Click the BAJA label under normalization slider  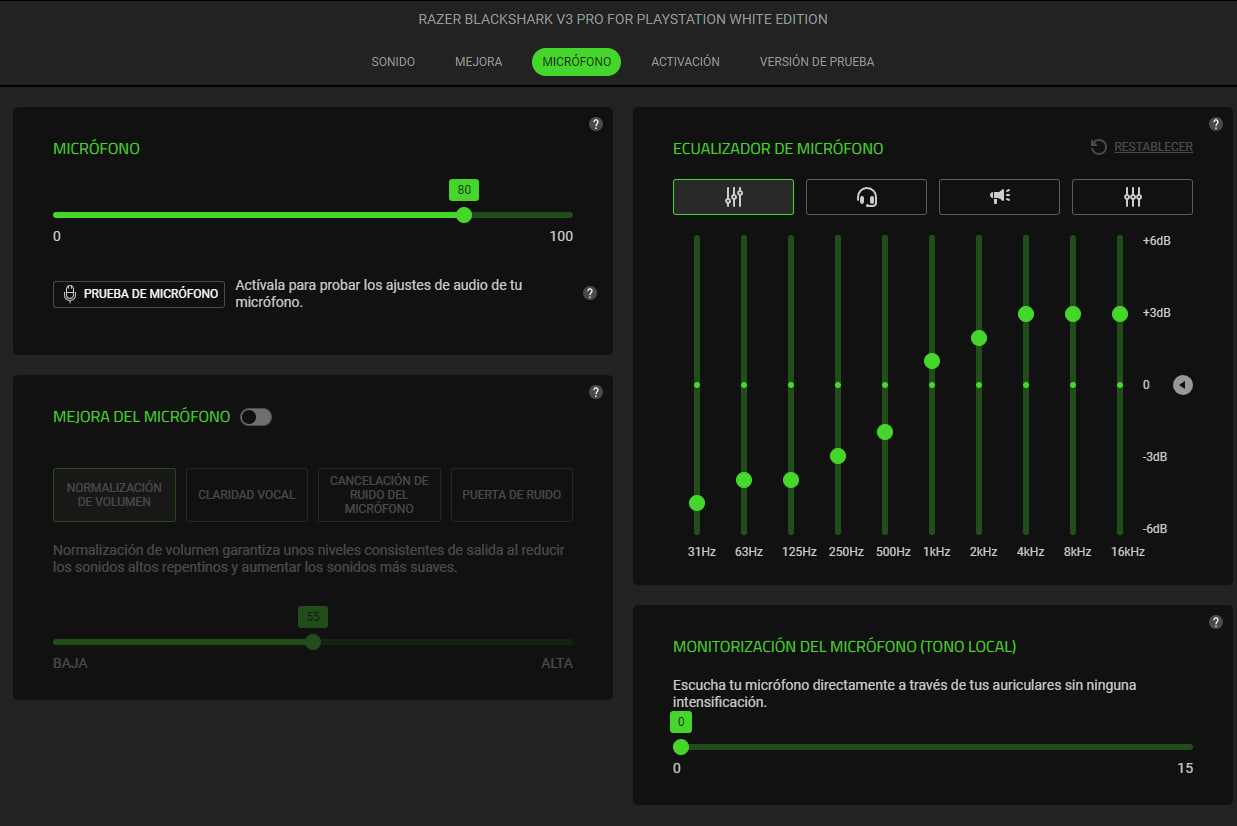(x=70, y=663)
